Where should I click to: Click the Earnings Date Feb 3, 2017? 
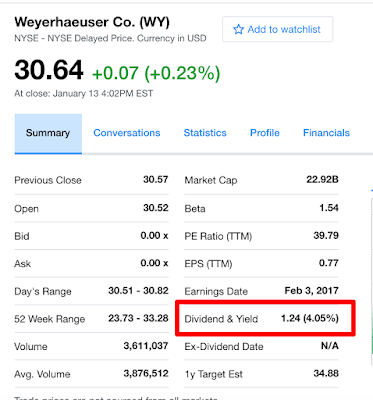click(311, 291)
